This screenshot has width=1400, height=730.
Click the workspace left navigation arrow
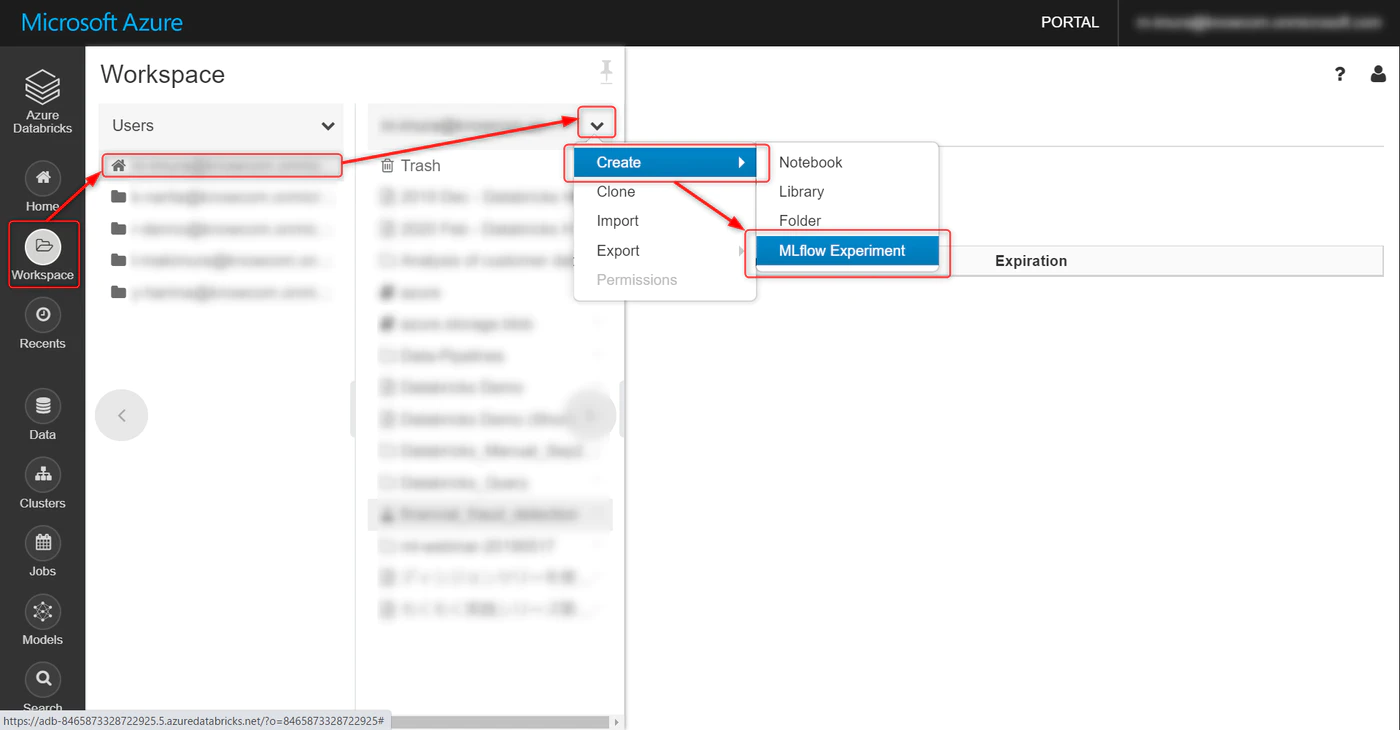pyautogui.click(x=122, y=415)
